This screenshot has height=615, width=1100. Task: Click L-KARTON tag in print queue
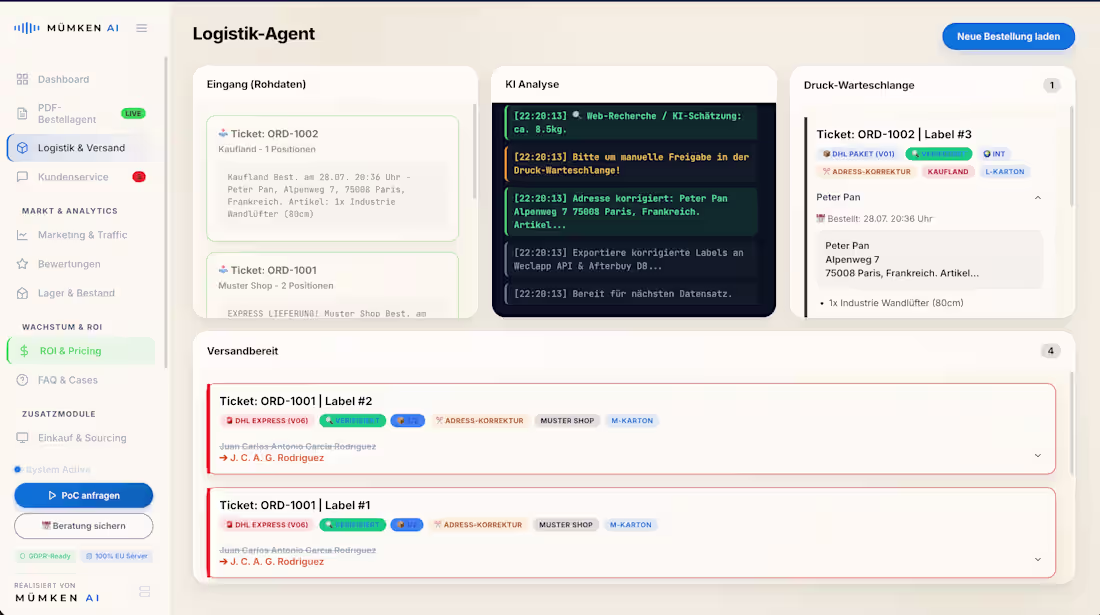(x=1005, y=171)
